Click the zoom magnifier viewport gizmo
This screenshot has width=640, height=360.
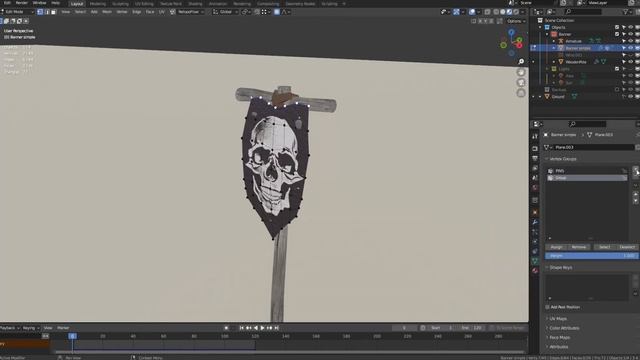point(521,62)
